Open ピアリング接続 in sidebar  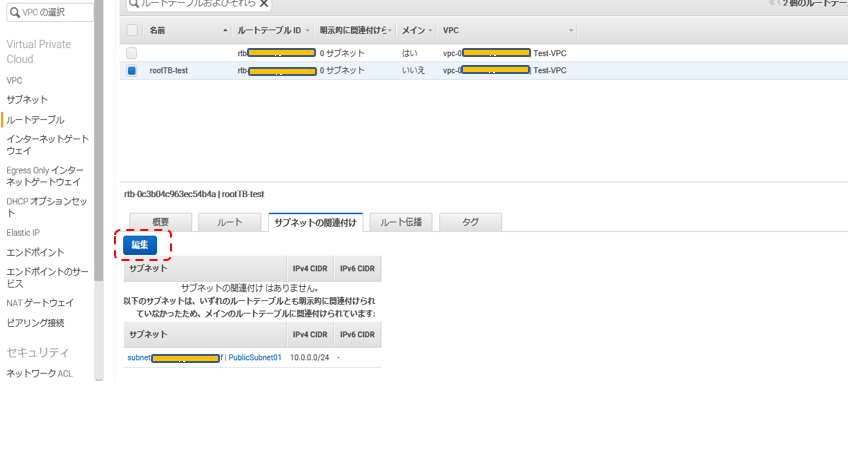click(35, 323)
